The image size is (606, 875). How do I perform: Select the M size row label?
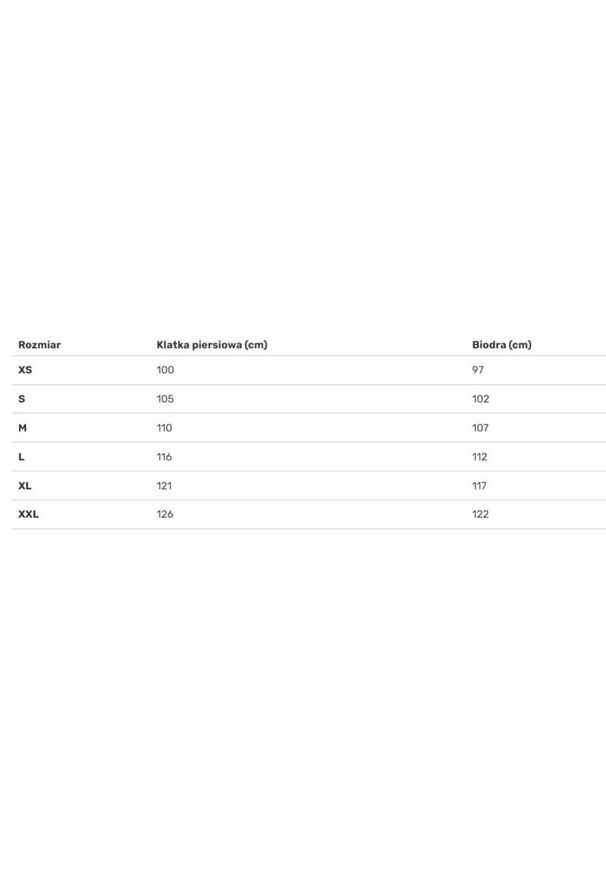tap(22, 428)
